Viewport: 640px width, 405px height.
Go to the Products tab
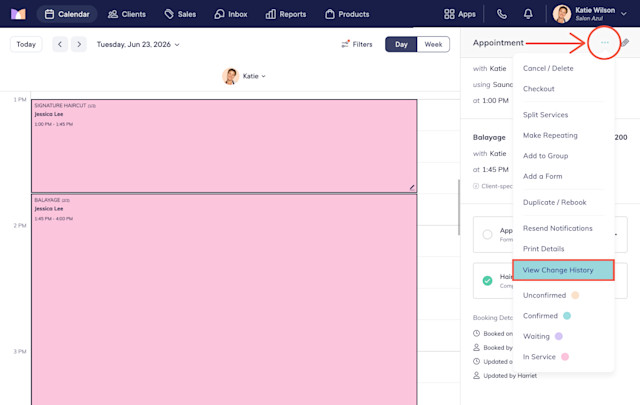(347, 14)
